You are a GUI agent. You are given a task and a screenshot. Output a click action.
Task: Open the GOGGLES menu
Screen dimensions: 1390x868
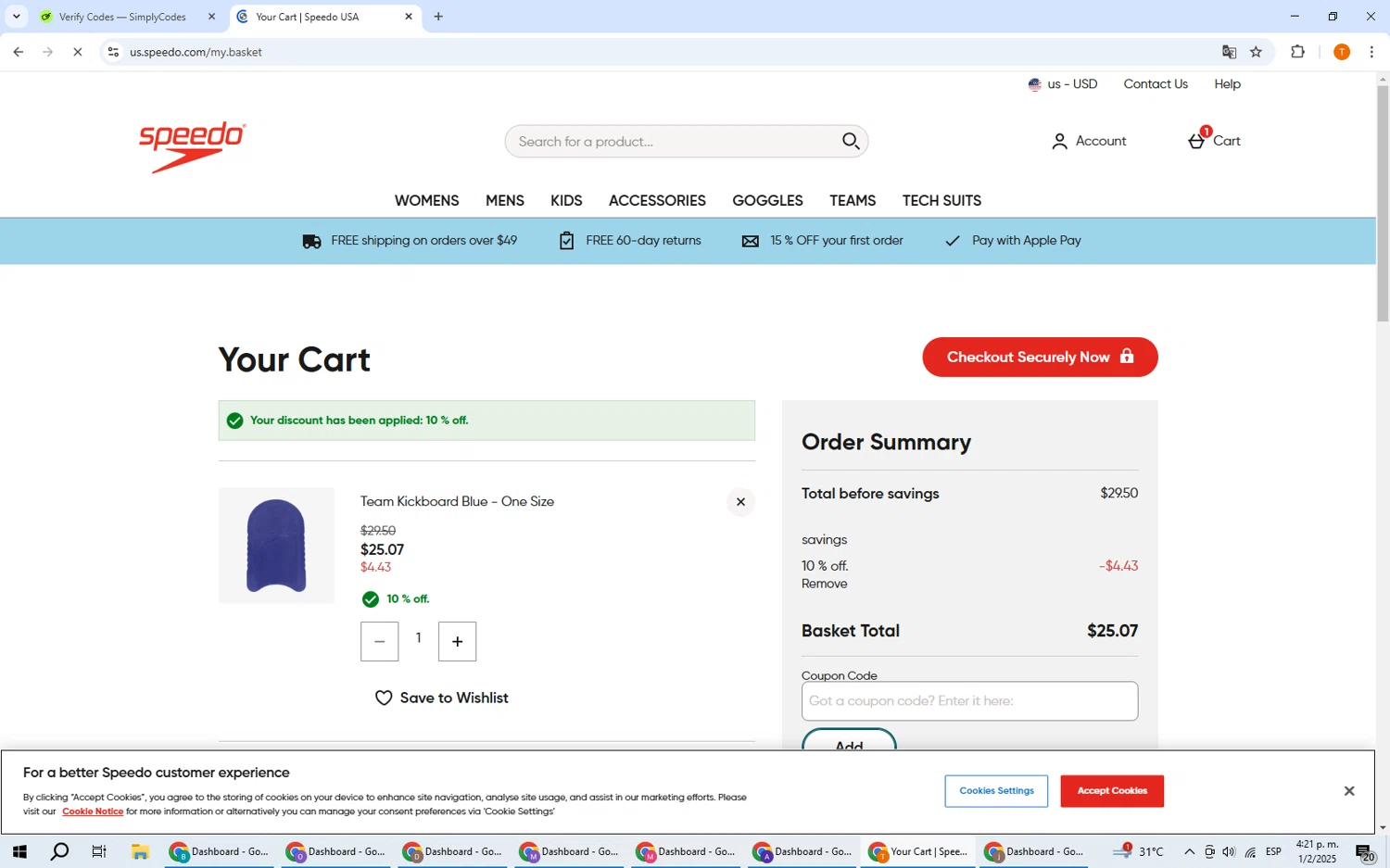767,201
